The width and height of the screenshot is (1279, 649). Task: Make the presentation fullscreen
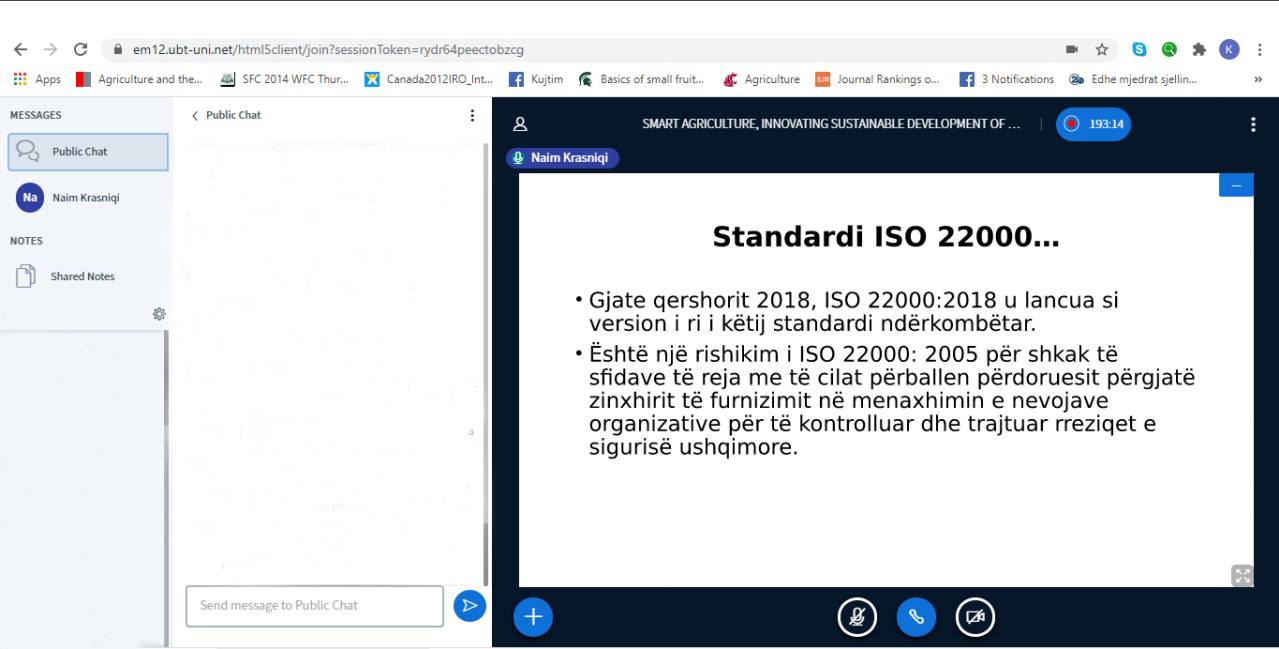click(1242, 575)
